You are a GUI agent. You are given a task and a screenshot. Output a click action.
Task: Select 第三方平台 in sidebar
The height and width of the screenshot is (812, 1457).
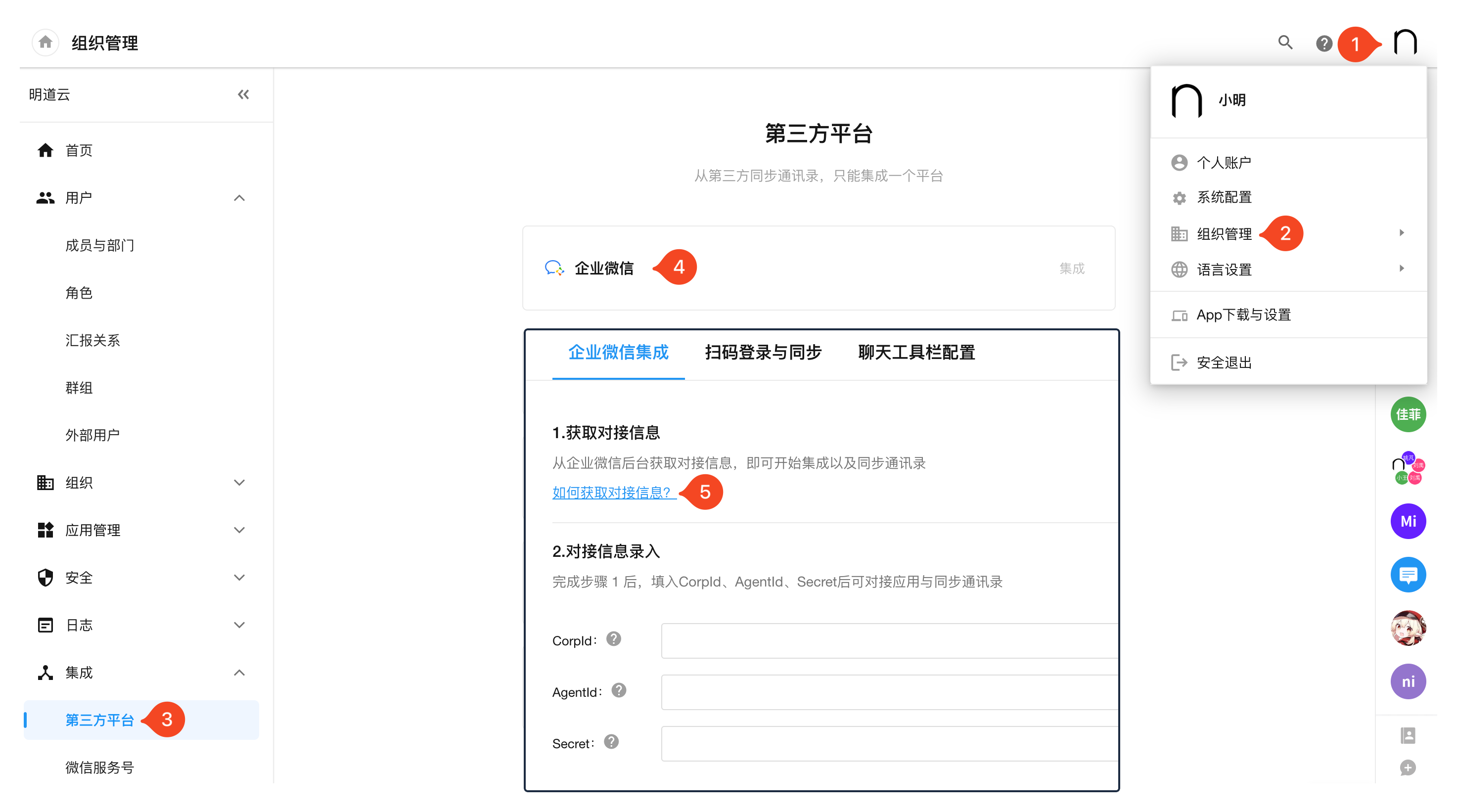point(141,719)
